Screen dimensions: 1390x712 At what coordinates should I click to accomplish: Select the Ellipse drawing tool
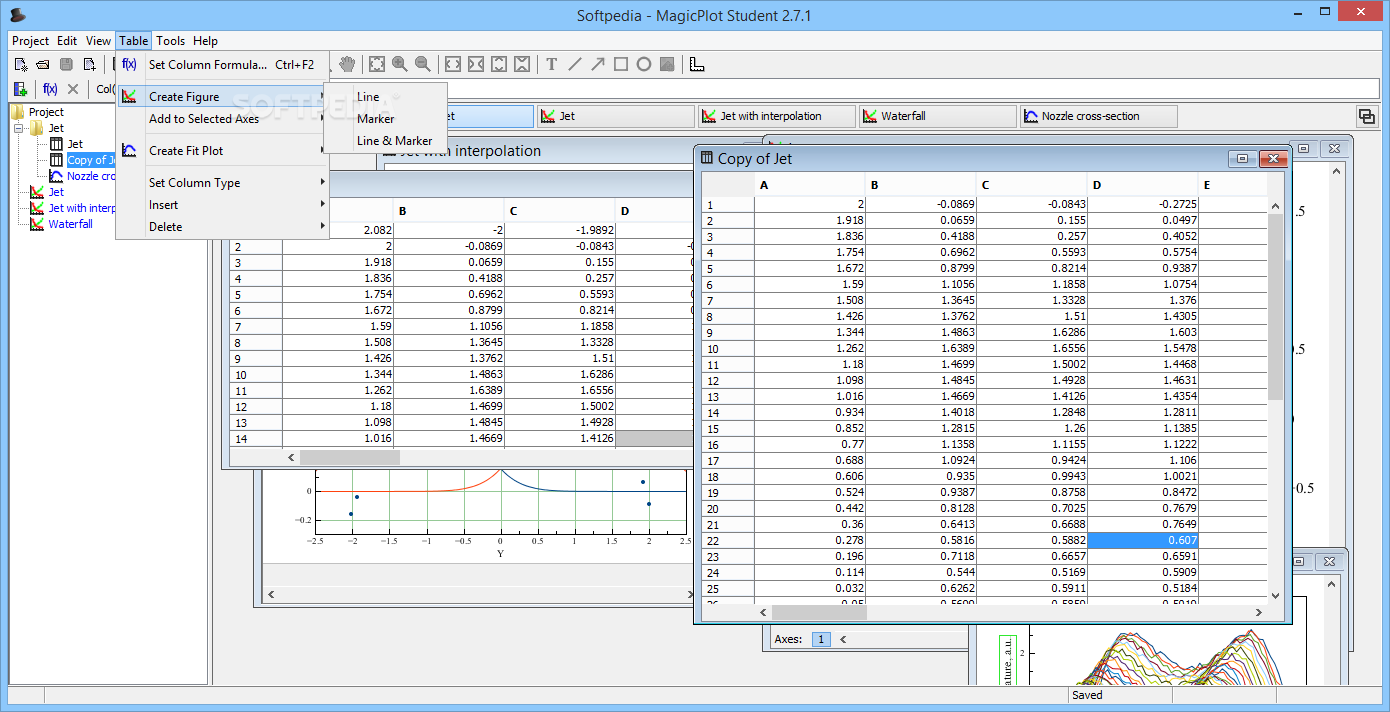tap(644, 64)
